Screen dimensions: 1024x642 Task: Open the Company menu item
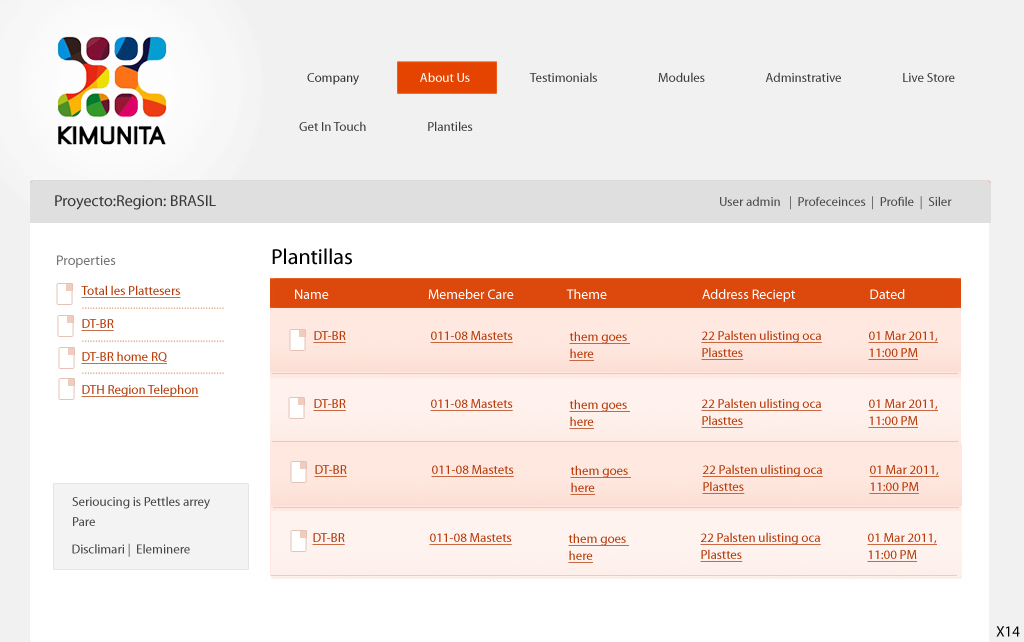tap(333, 78)
